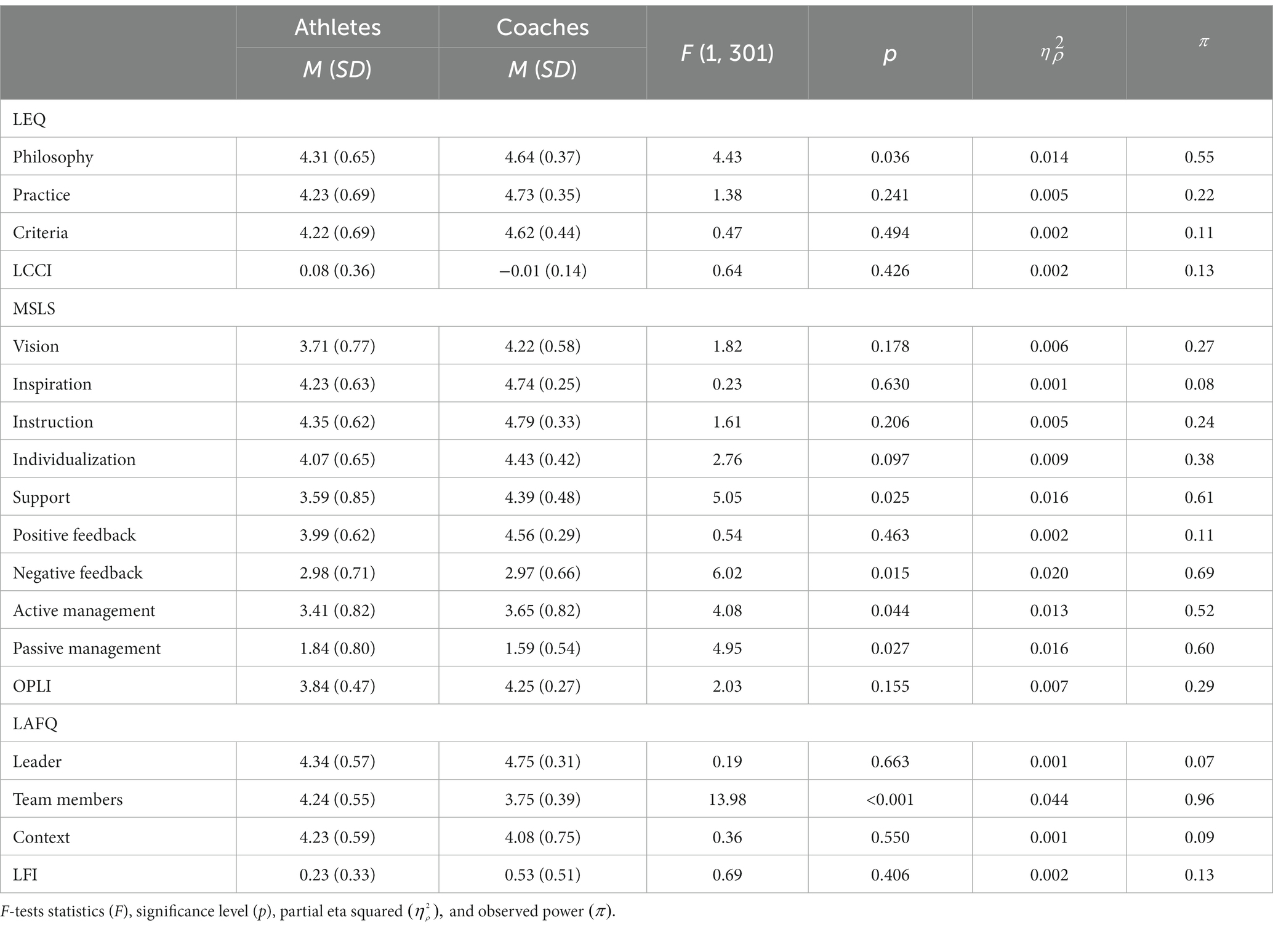
Task: Click the Individualization row label
Action: click(74, 459)
